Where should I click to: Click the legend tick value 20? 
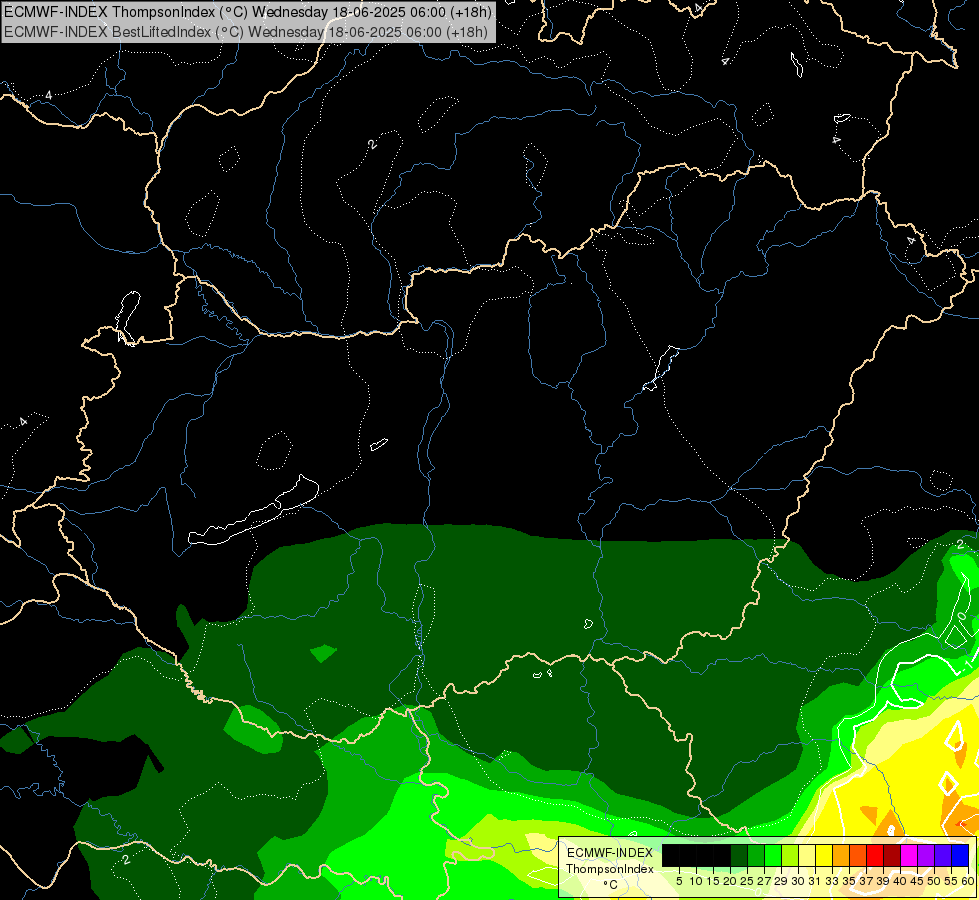730,881
